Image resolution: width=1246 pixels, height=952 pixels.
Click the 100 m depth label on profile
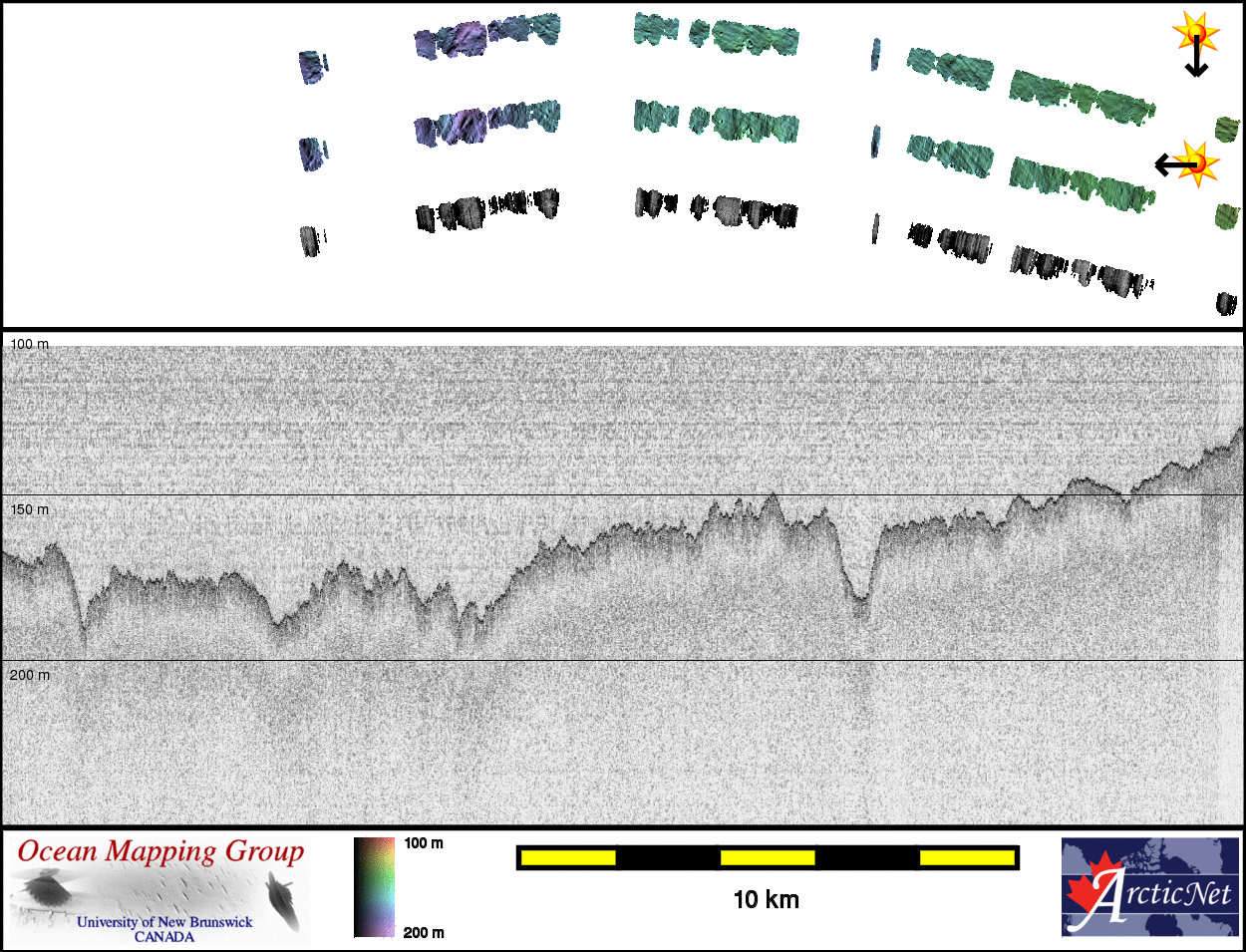tap(29, 344)
